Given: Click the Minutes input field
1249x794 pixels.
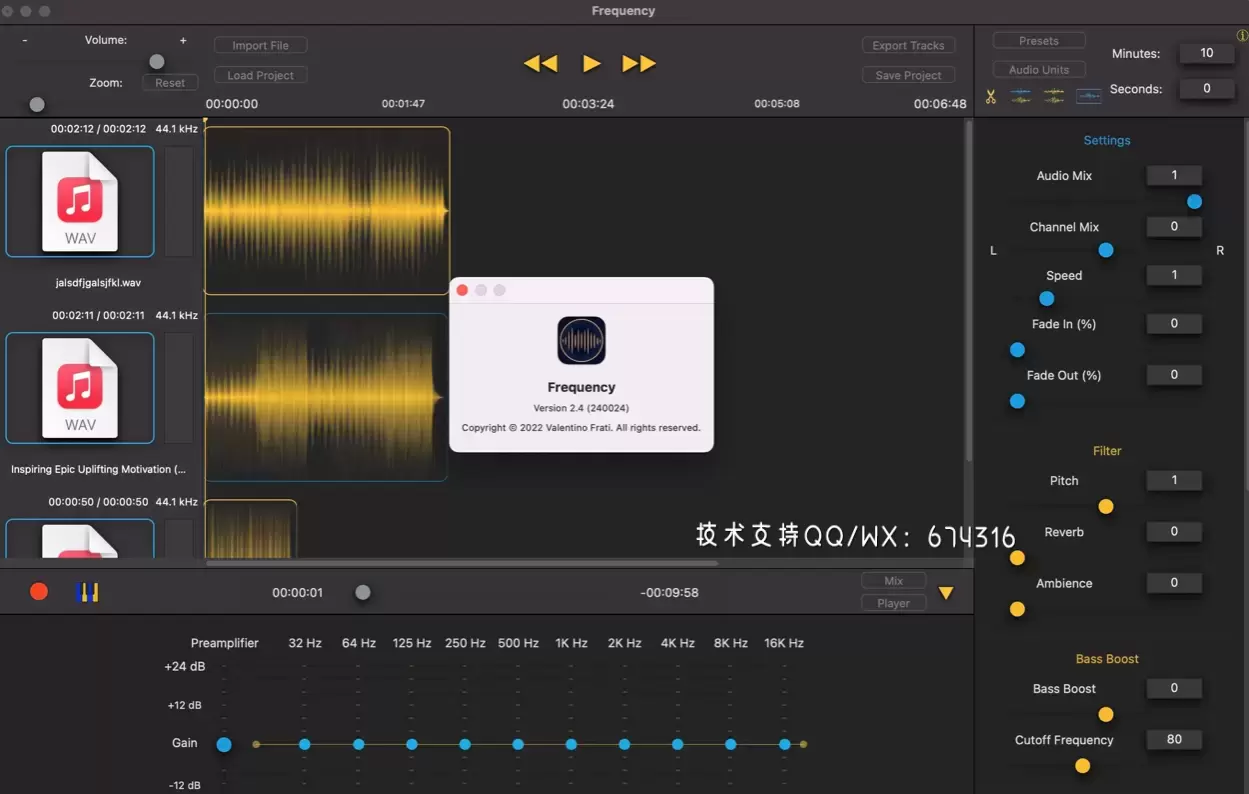Looking at the screenshot, I should point(1206,52).
